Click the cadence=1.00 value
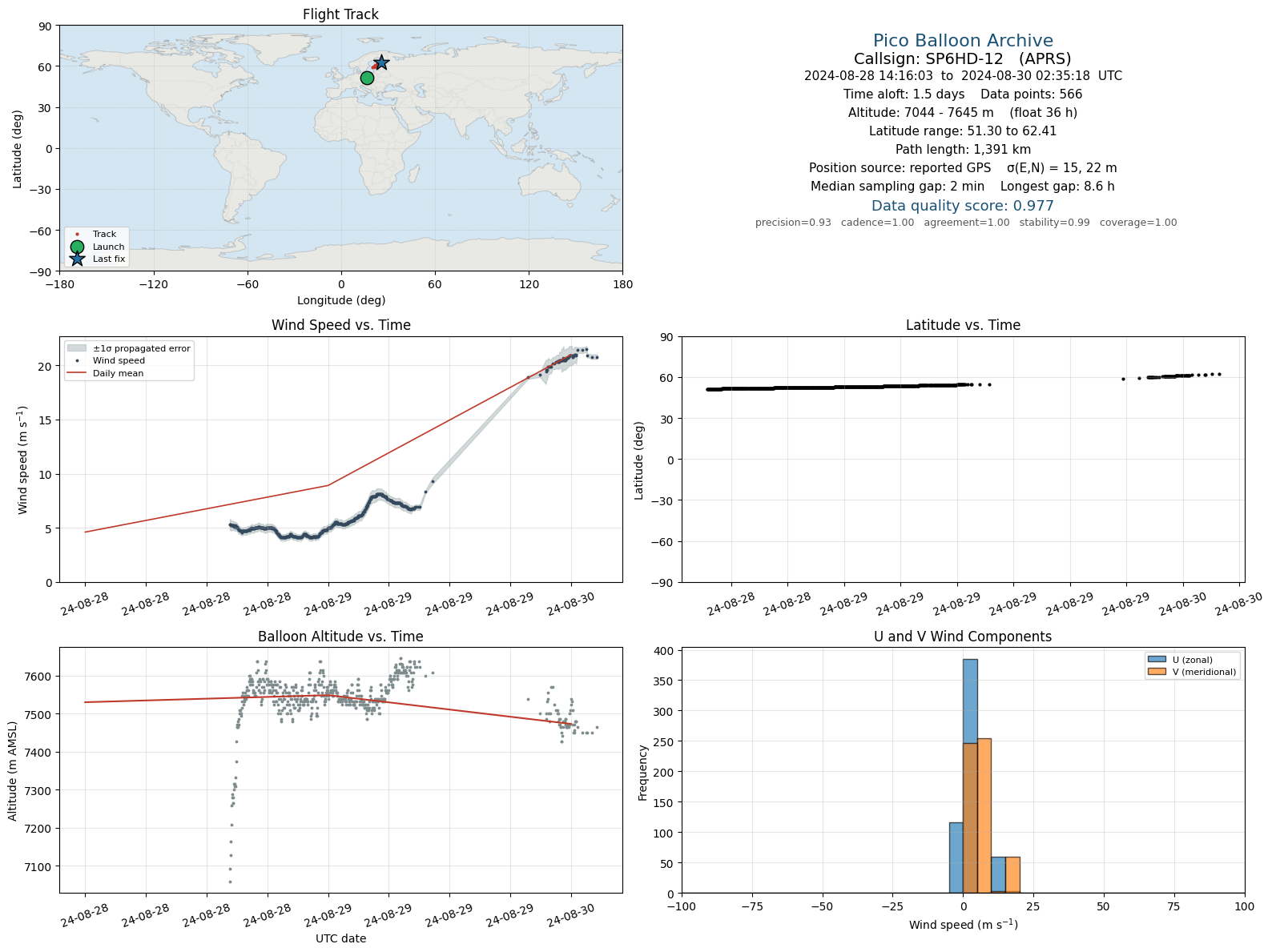1272x952 pixels. tap(877, 223)
